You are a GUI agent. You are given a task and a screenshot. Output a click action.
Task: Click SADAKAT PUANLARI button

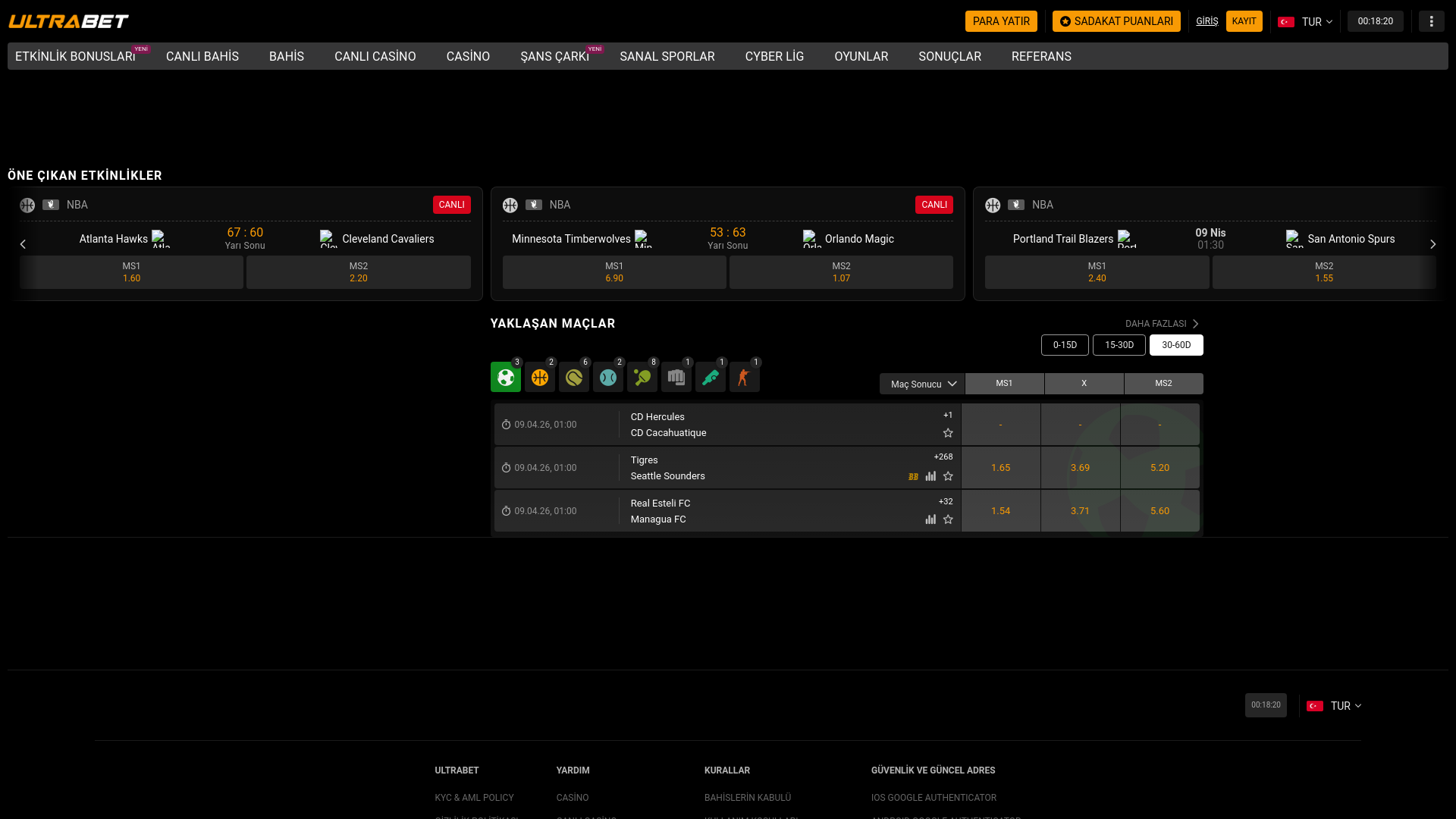[1116, 21]
